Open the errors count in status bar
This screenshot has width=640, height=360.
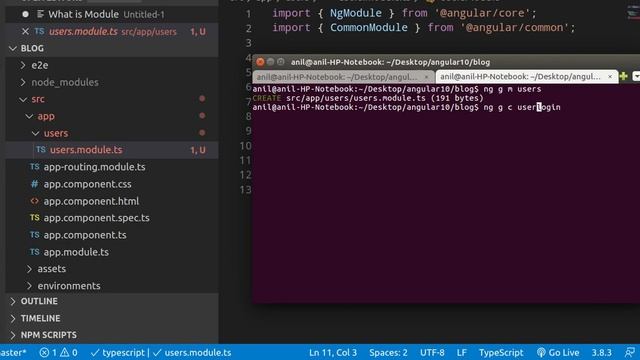pyautogui.click(x=48, y=353)
